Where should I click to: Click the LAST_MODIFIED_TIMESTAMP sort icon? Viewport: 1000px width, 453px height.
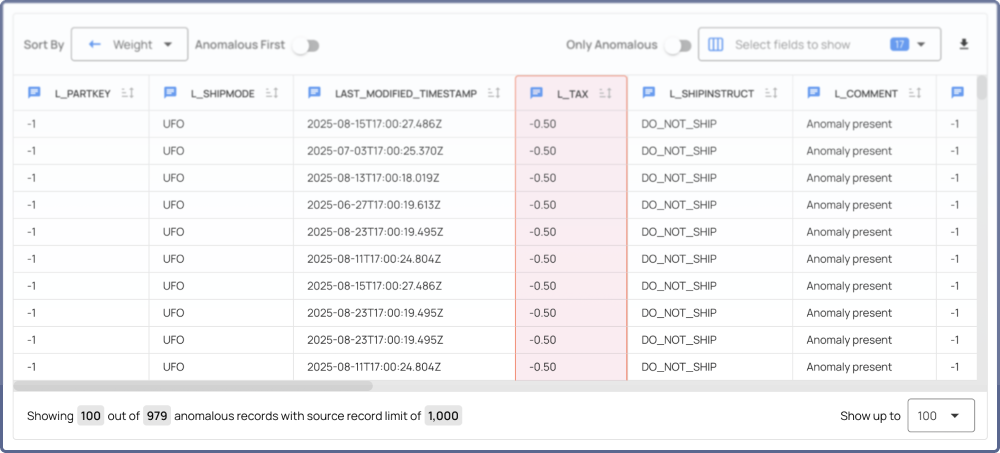tap(494, 93)
